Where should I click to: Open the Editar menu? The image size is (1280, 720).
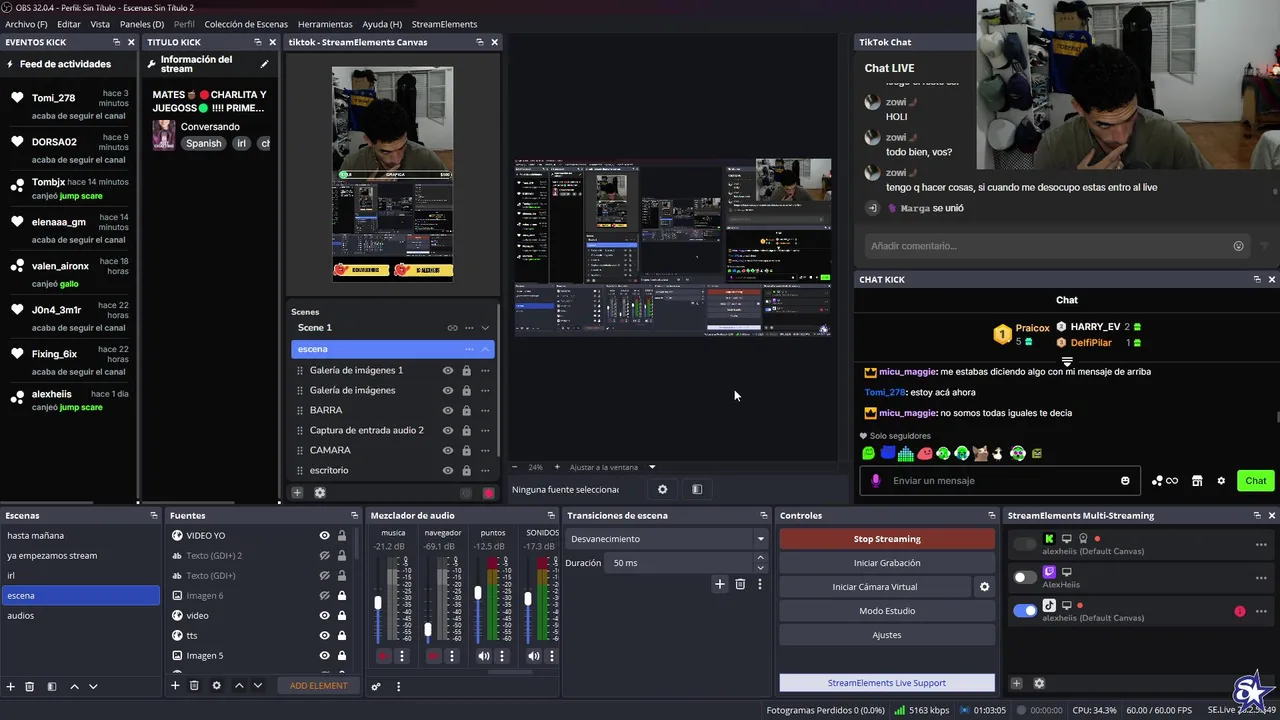(69, 24)
